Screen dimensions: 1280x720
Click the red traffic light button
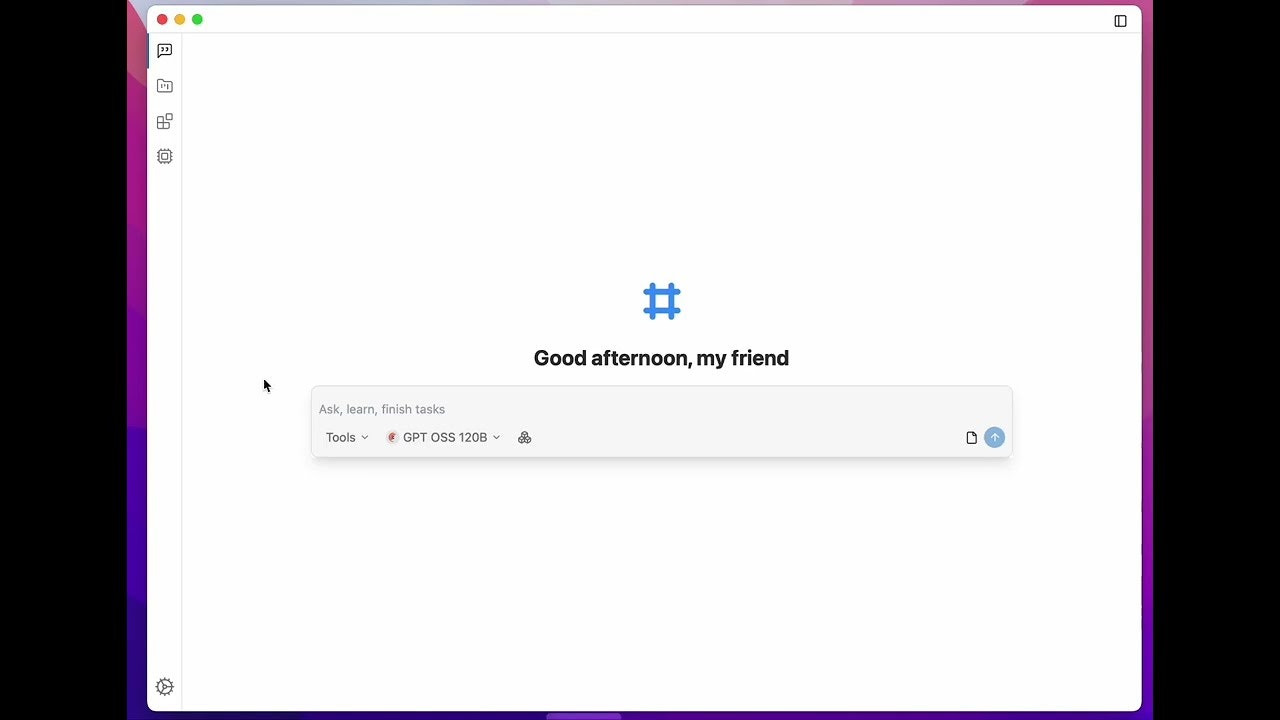[161, 19]
